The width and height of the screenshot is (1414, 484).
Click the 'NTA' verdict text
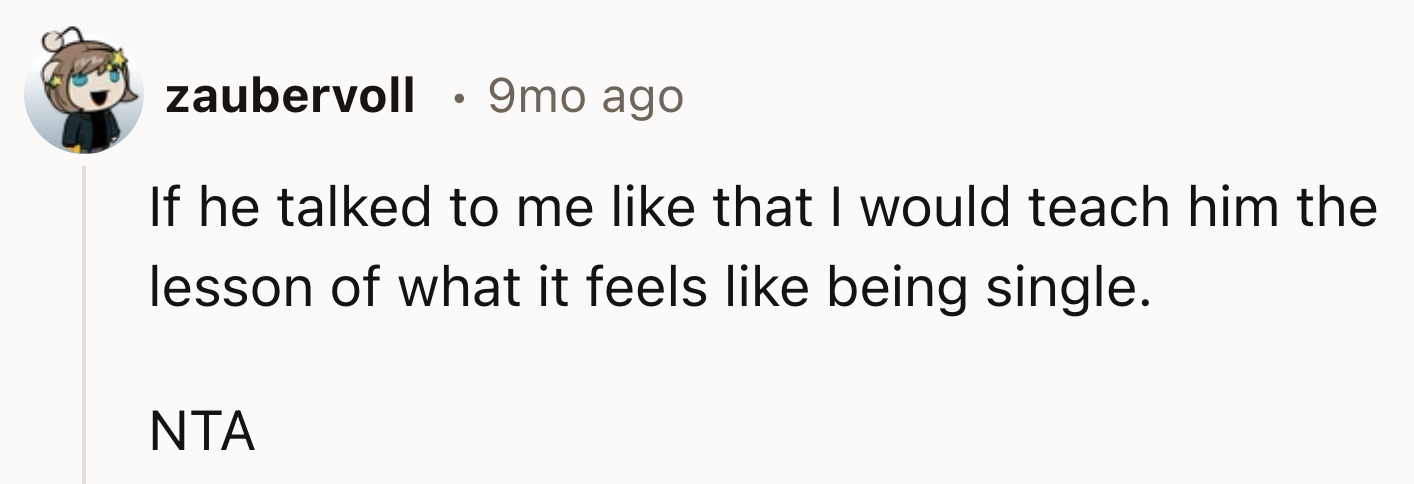(202, 435)
